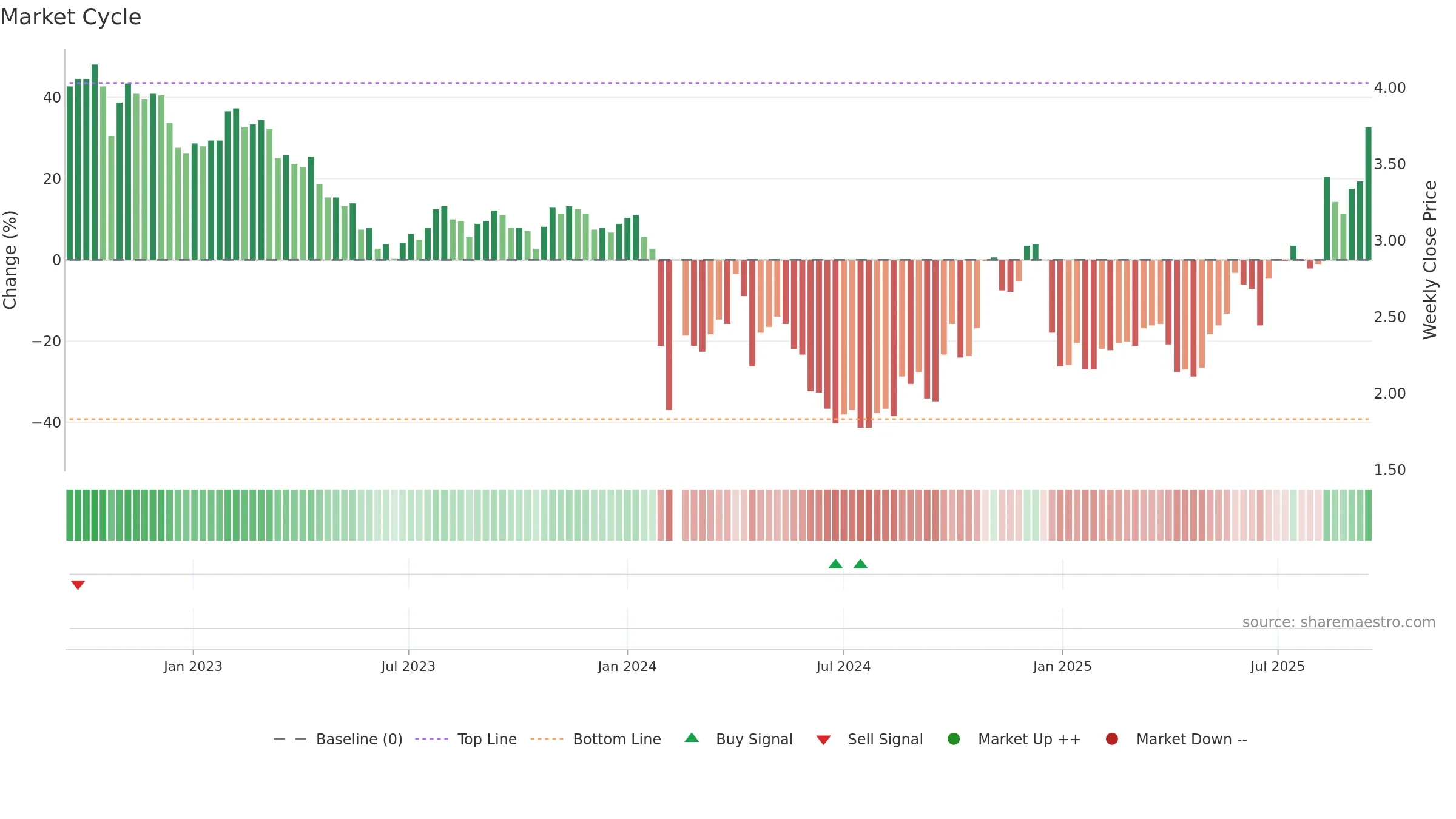Toggle the Market Down -- legend entry
Viewport: 1456px width, 819px height.
point(1176,739)
